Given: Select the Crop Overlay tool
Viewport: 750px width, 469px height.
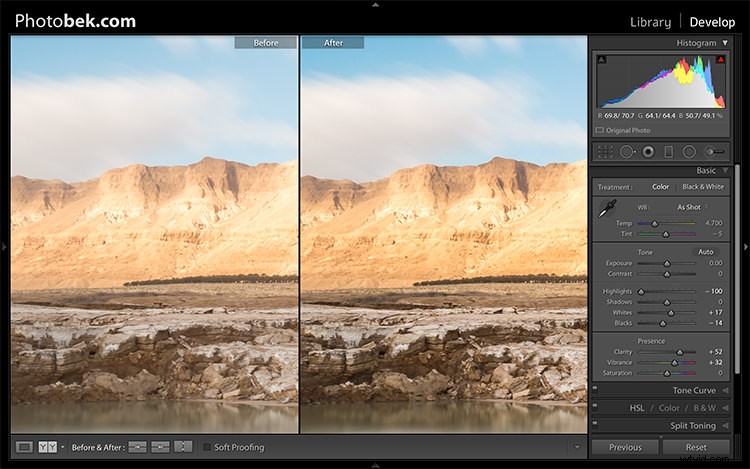Looking at the screenshot, I should point(605,152).
